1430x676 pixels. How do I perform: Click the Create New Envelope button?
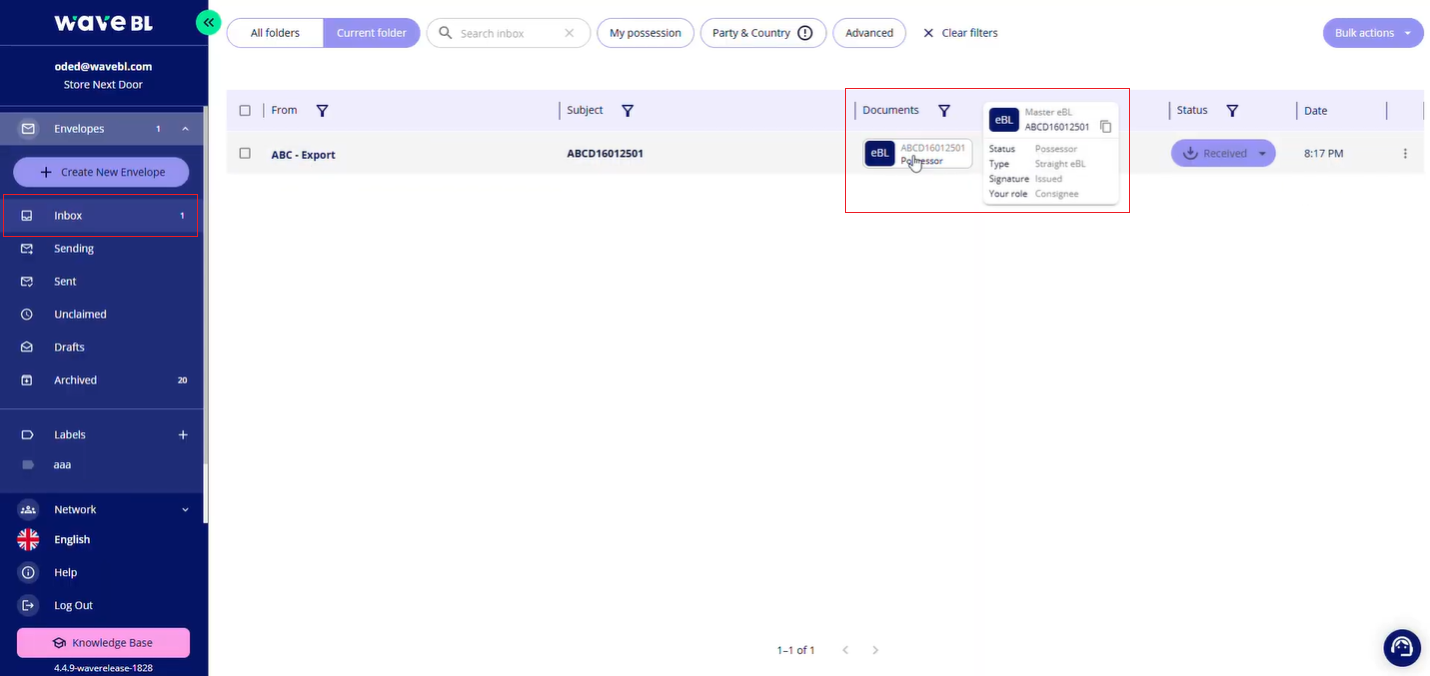point(101,172)
